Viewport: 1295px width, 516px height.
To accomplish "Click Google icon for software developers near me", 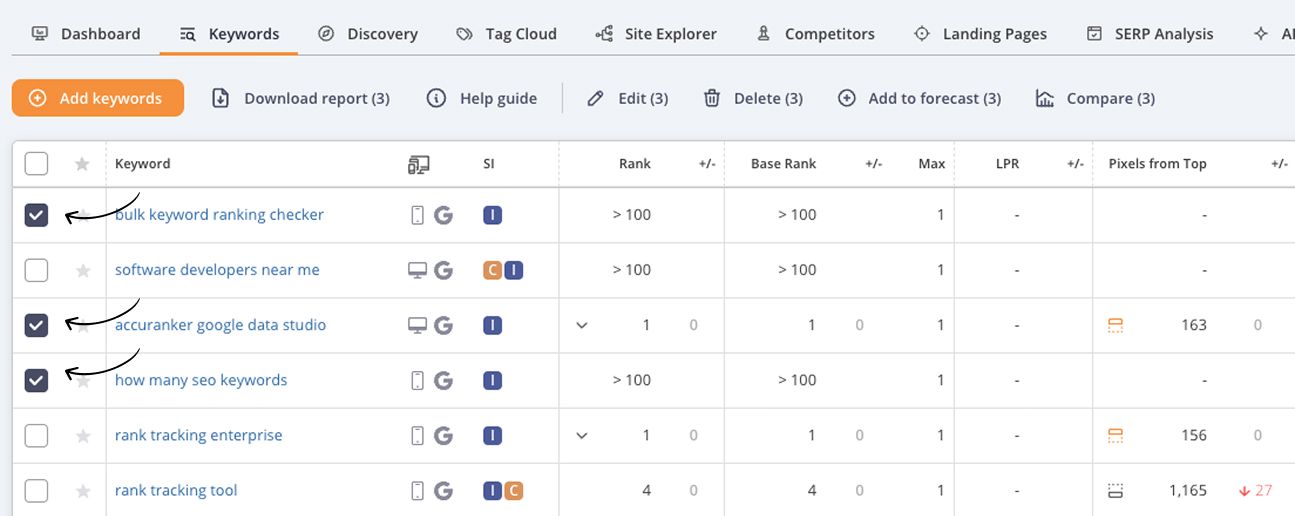I will [443, 270].
